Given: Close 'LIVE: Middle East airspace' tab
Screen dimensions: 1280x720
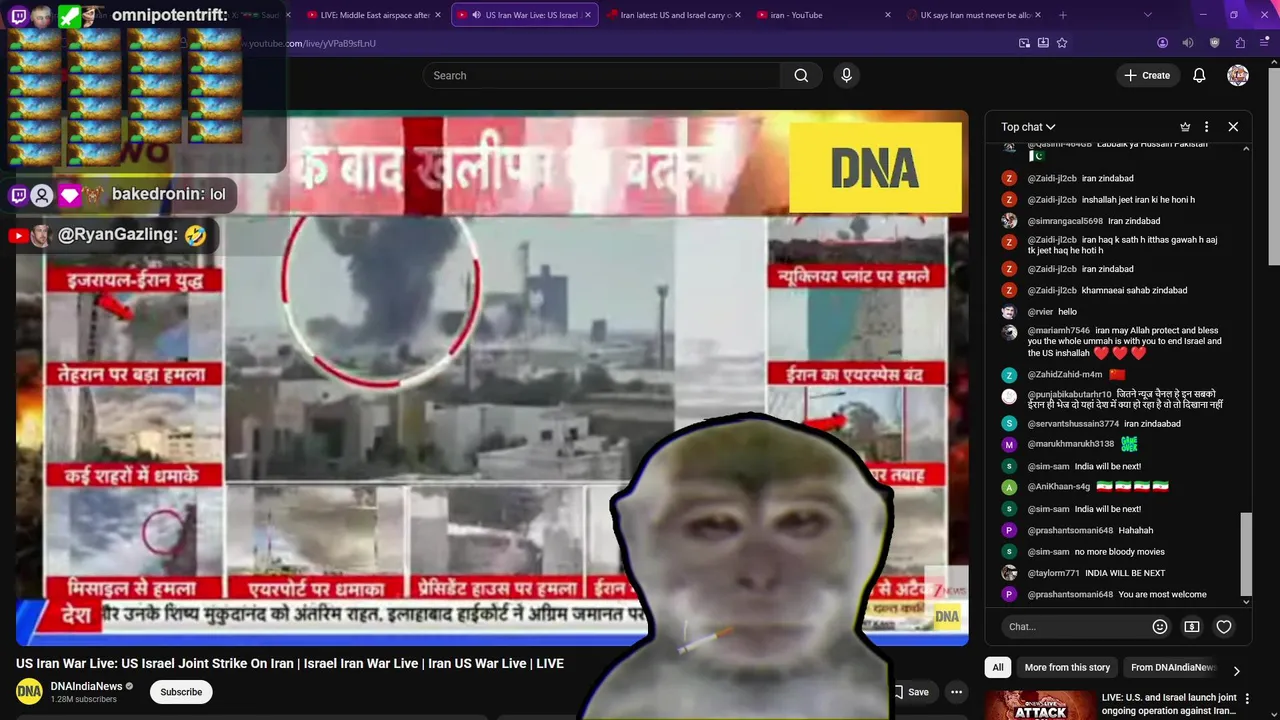Looking at the screenshot, I should click(438, 15).
